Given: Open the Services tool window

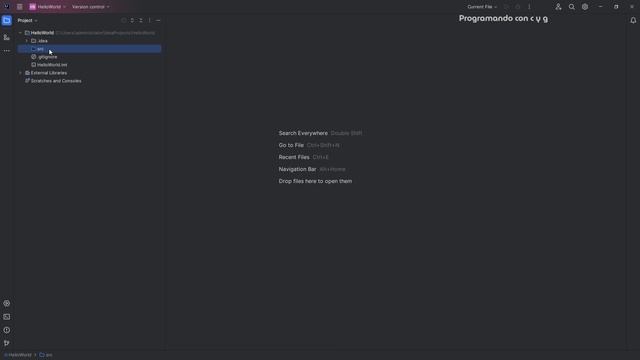Looking at the screenshot, I should [x=7, y=303].
